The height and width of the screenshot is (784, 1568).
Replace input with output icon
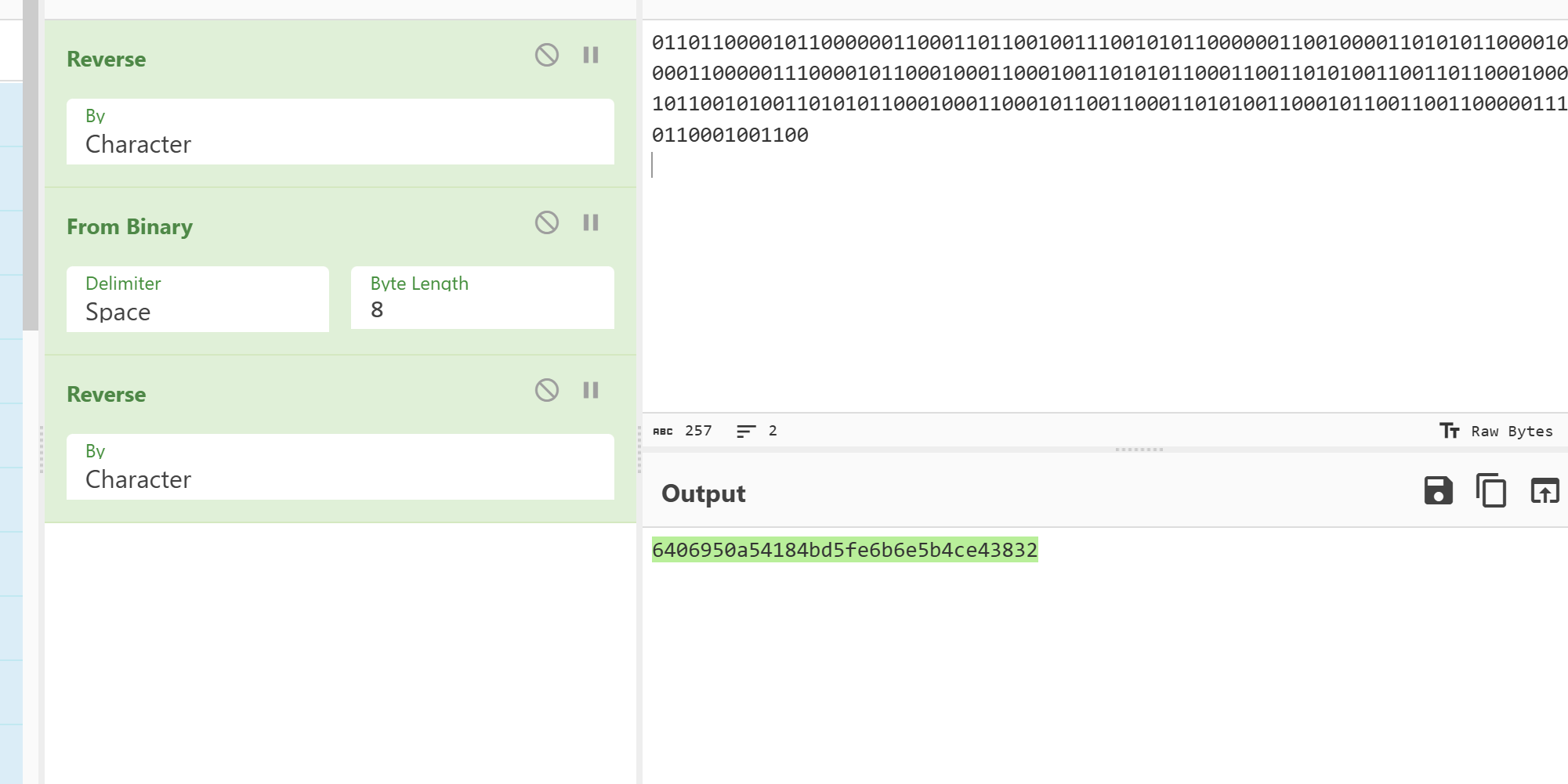tap(1544, 491)
